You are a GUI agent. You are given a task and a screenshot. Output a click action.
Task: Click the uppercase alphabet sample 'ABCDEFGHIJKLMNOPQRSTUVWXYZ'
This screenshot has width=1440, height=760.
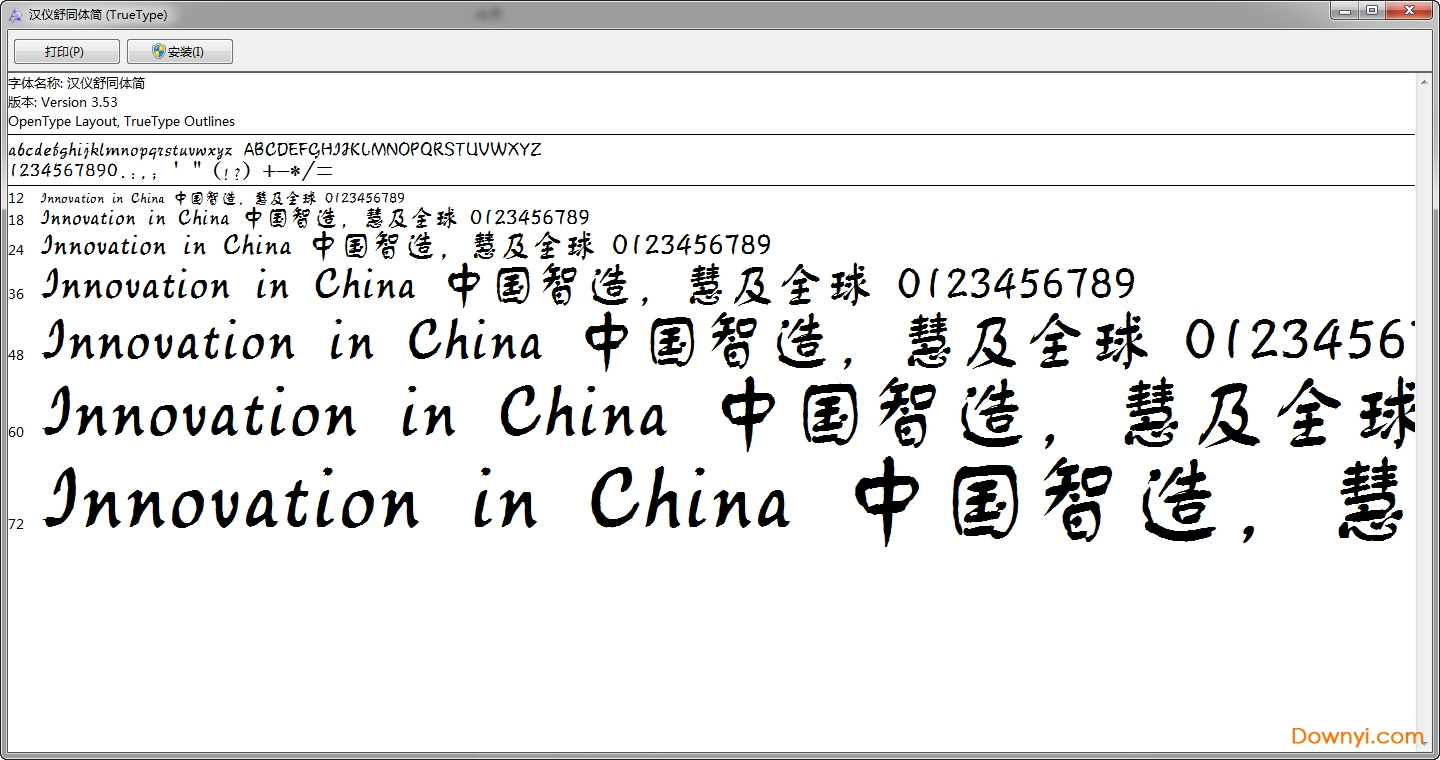pyautogui.click(x=393, y=150)
